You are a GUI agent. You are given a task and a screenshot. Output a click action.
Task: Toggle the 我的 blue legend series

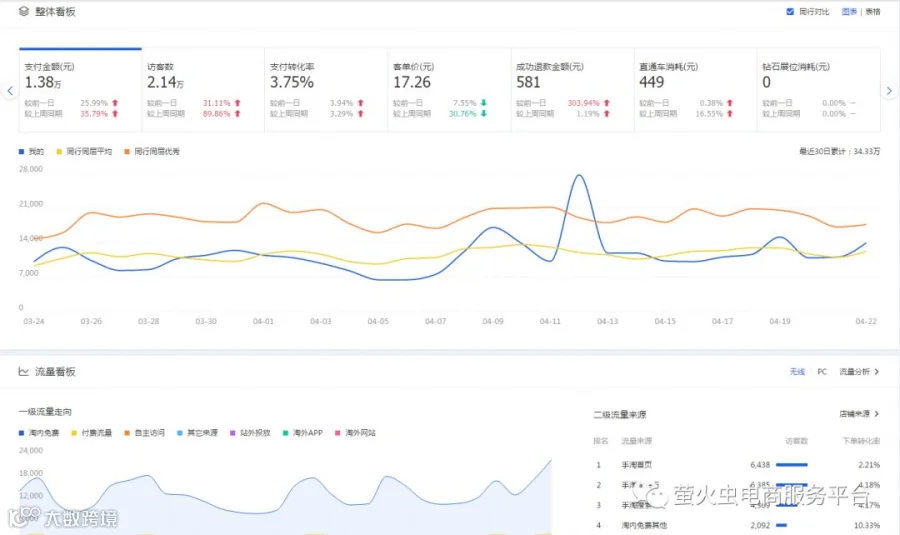(x=31, y=152)
